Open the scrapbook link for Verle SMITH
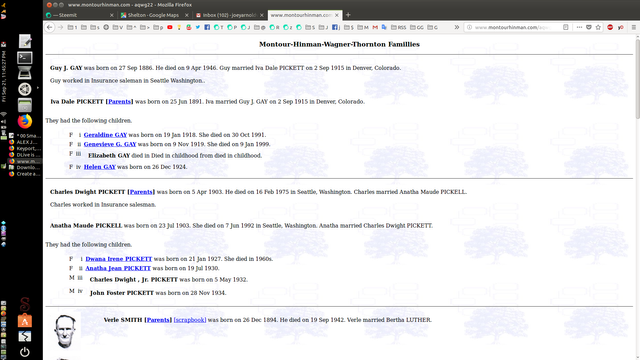 coord(190,320)
